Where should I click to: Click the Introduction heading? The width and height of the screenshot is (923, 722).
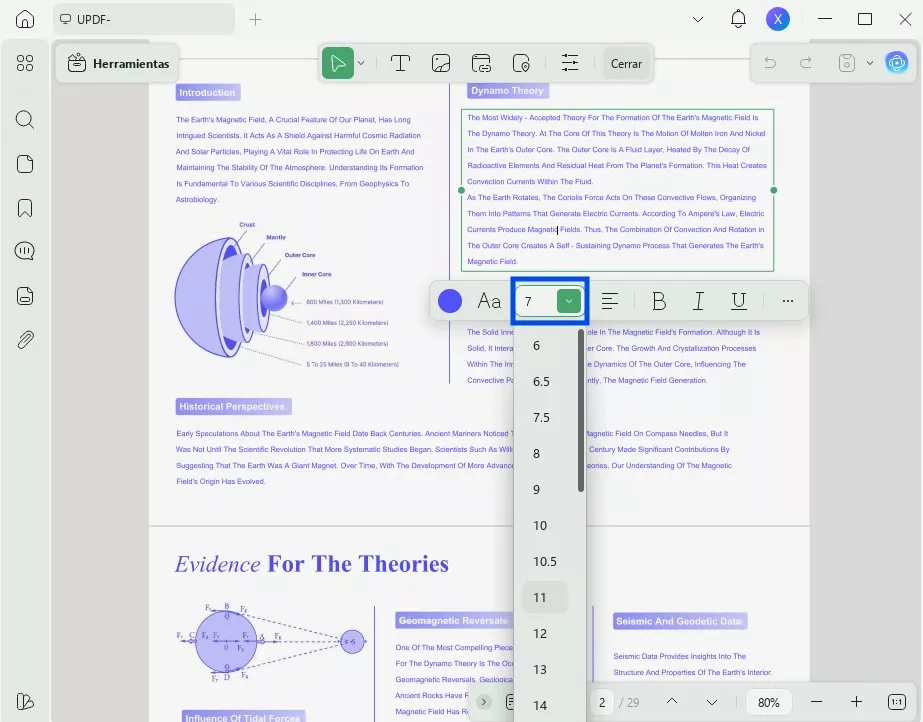[x=207, y=92]
